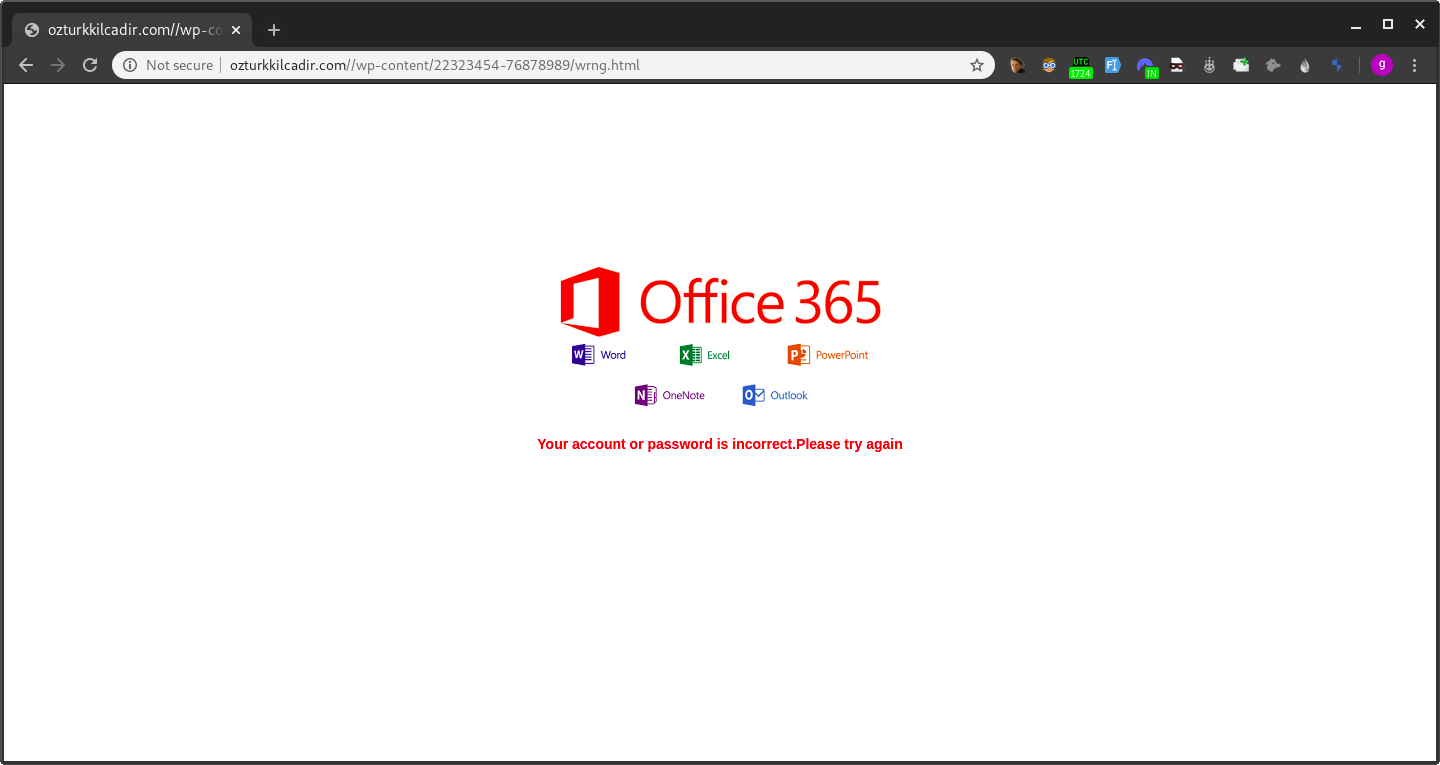1440x765 pixels.
Task: Open the Not secure site info
Action: coord(168,65)
